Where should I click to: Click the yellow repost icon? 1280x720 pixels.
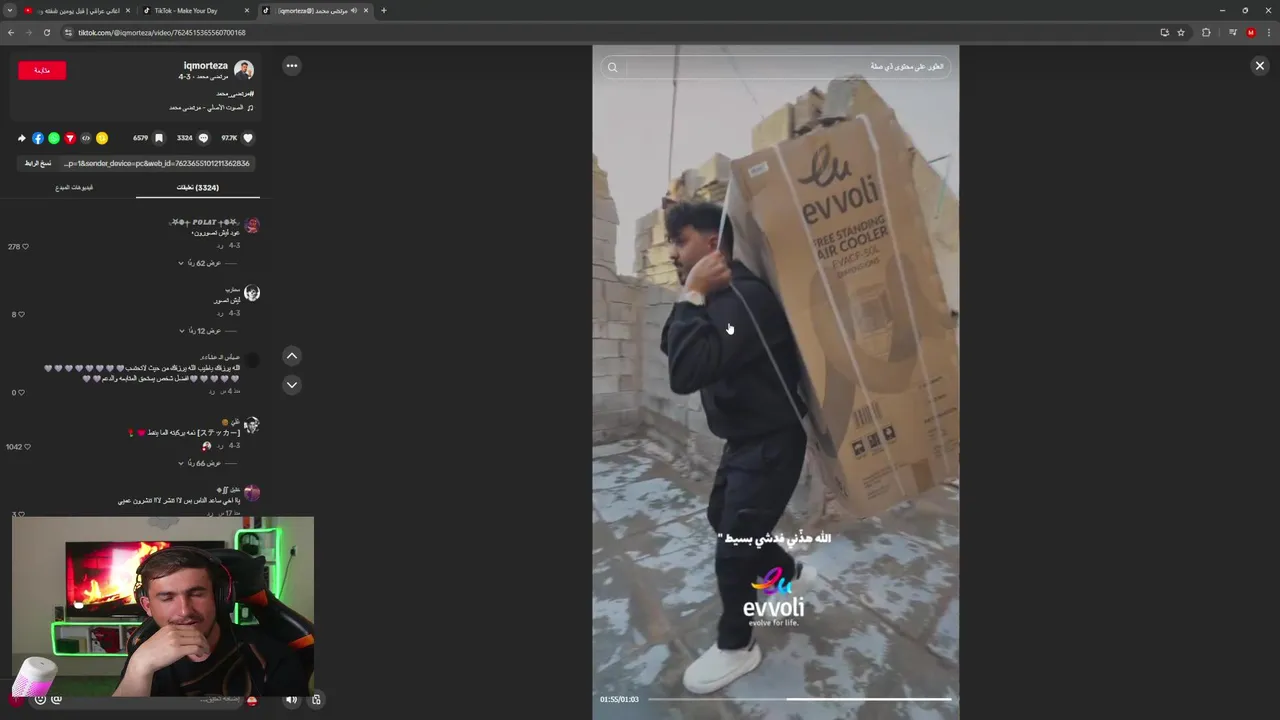tap(102, 138)
